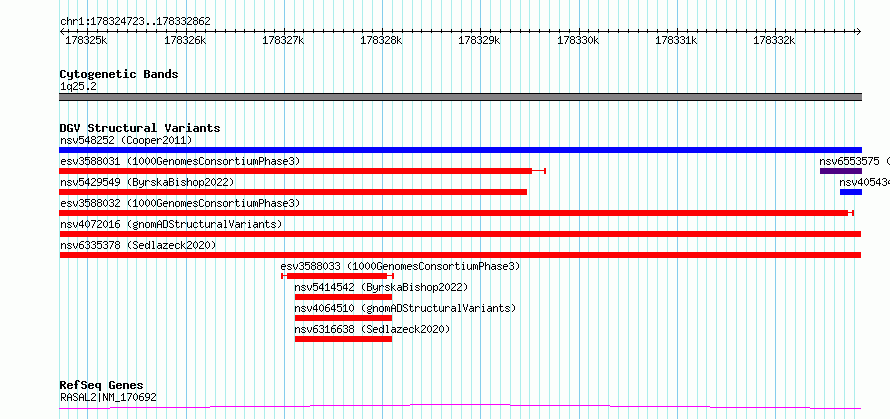Viewport: 890px width, 419px height.
Task: Click the purple nsv6553575 variant bar
Action: 841,171
